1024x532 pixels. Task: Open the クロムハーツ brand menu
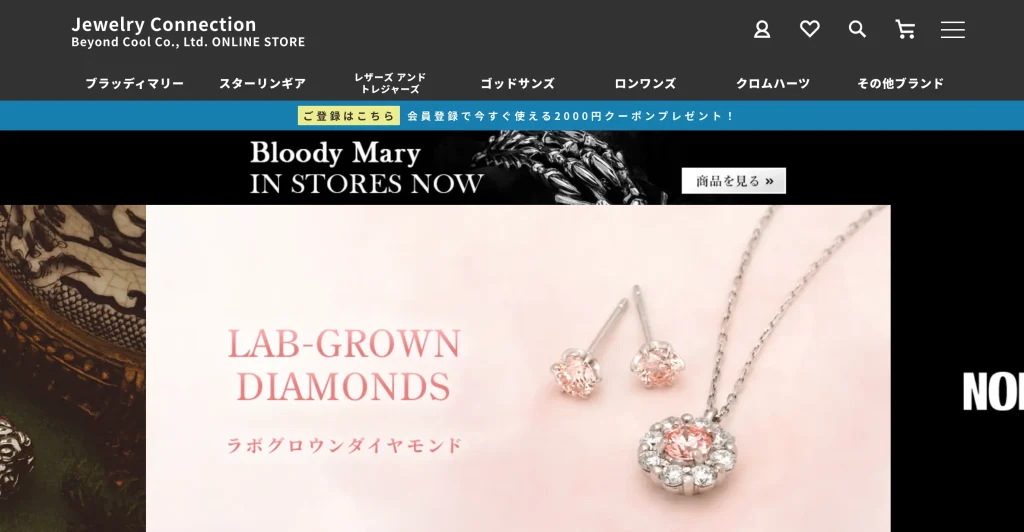pyautogui.click(x=773, y=84)
